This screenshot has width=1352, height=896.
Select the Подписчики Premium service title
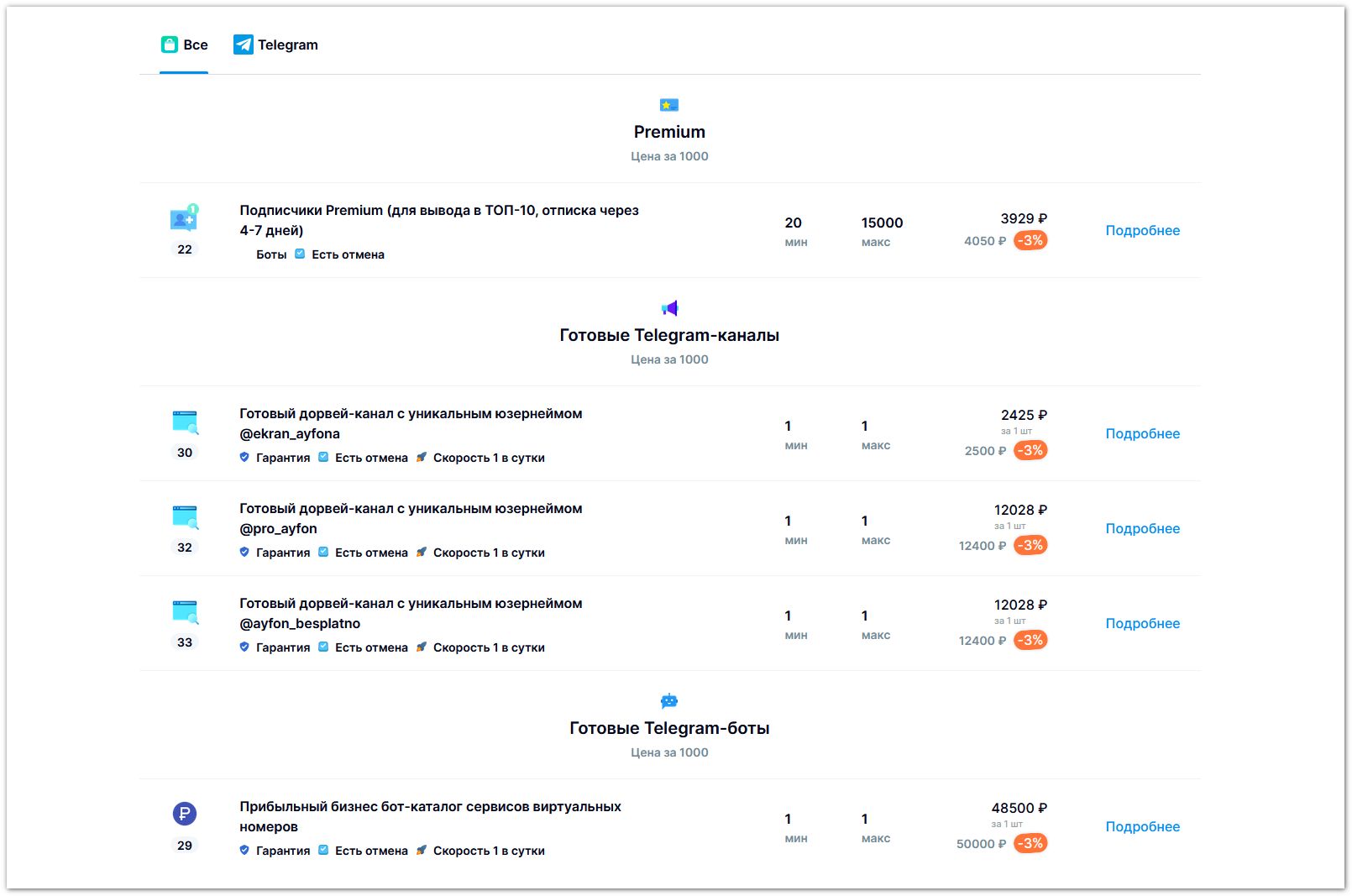click(439, 221)
